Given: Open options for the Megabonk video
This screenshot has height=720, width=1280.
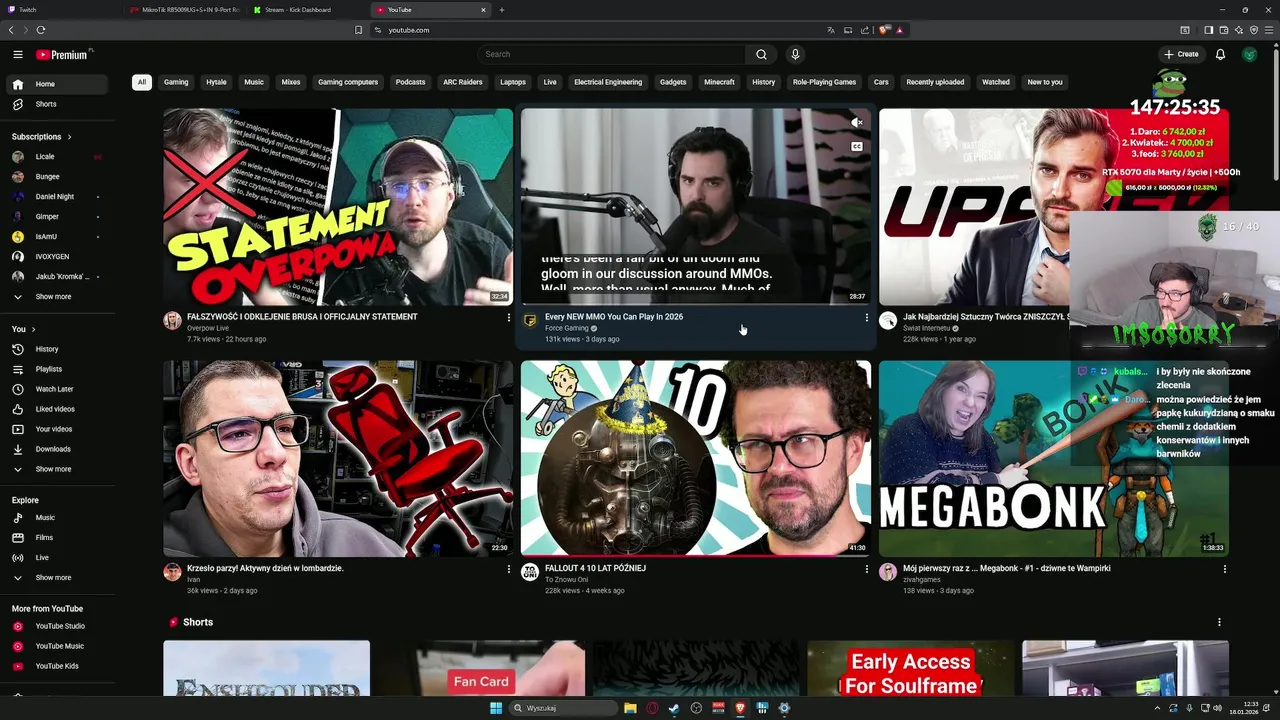Looking at the screenshot, I should pos(1224,569).
